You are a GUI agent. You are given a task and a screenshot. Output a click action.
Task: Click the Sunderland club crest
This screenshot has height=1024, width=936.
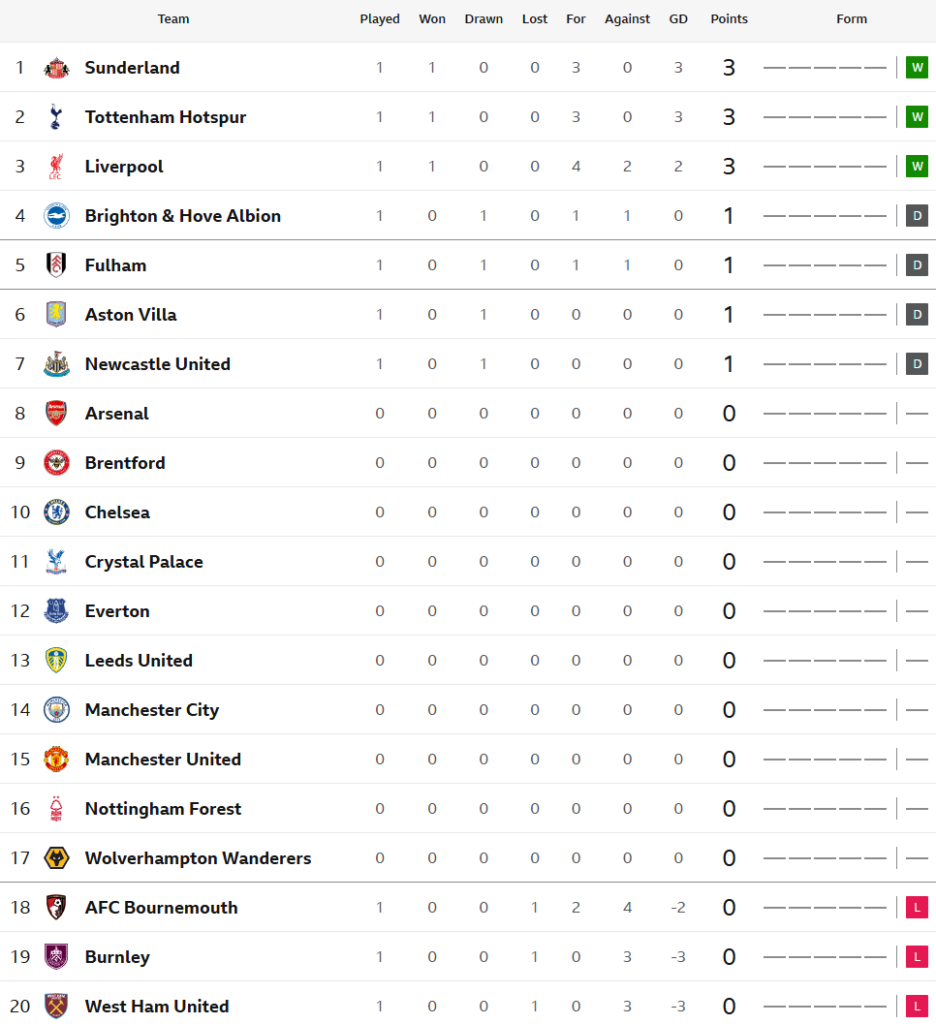click(56, 68)
